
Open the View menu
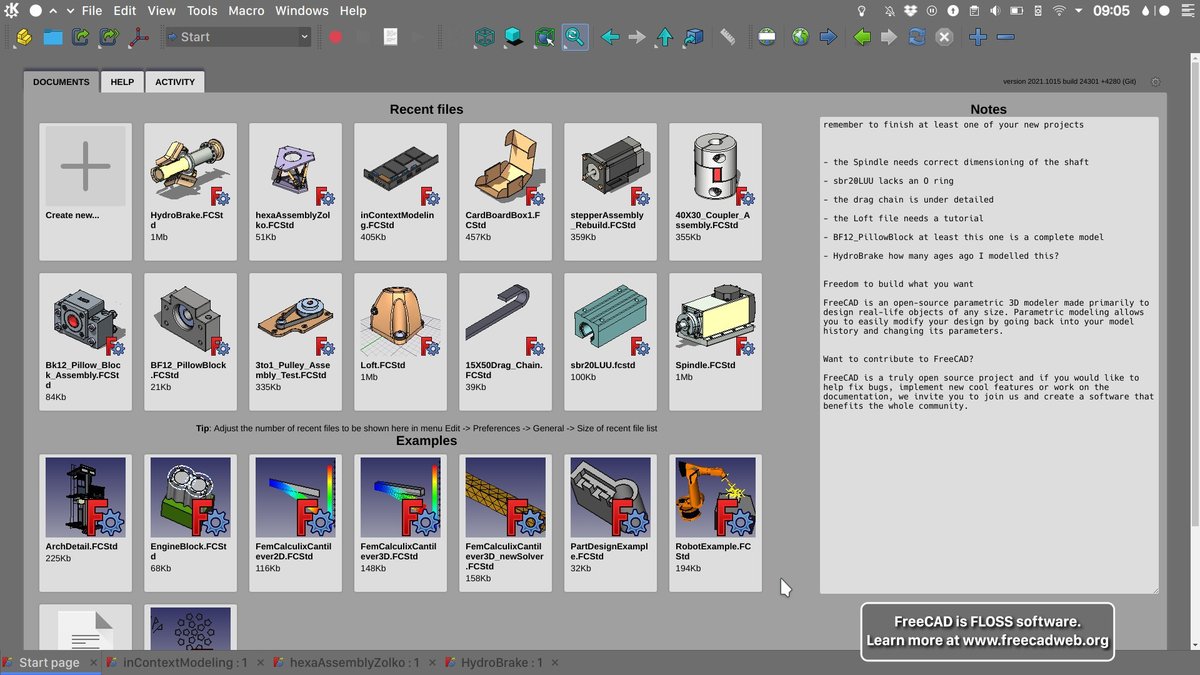click(161, 10)
